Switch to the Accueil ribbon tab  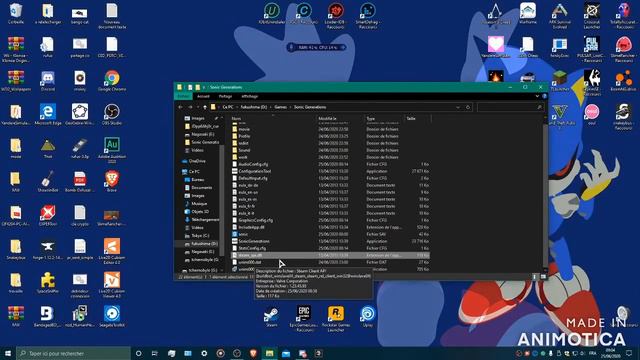(x=203, y=96)
